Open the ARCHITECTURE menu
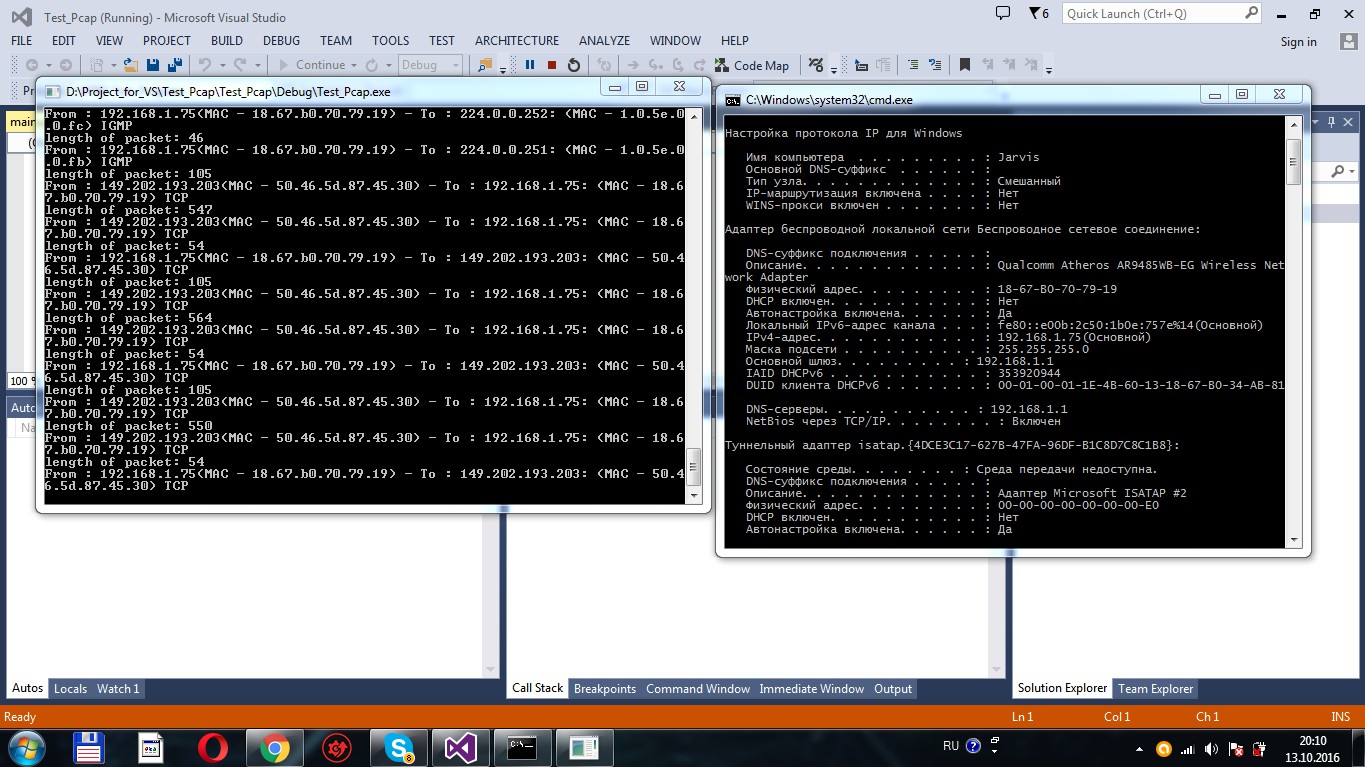 [517, 41]
